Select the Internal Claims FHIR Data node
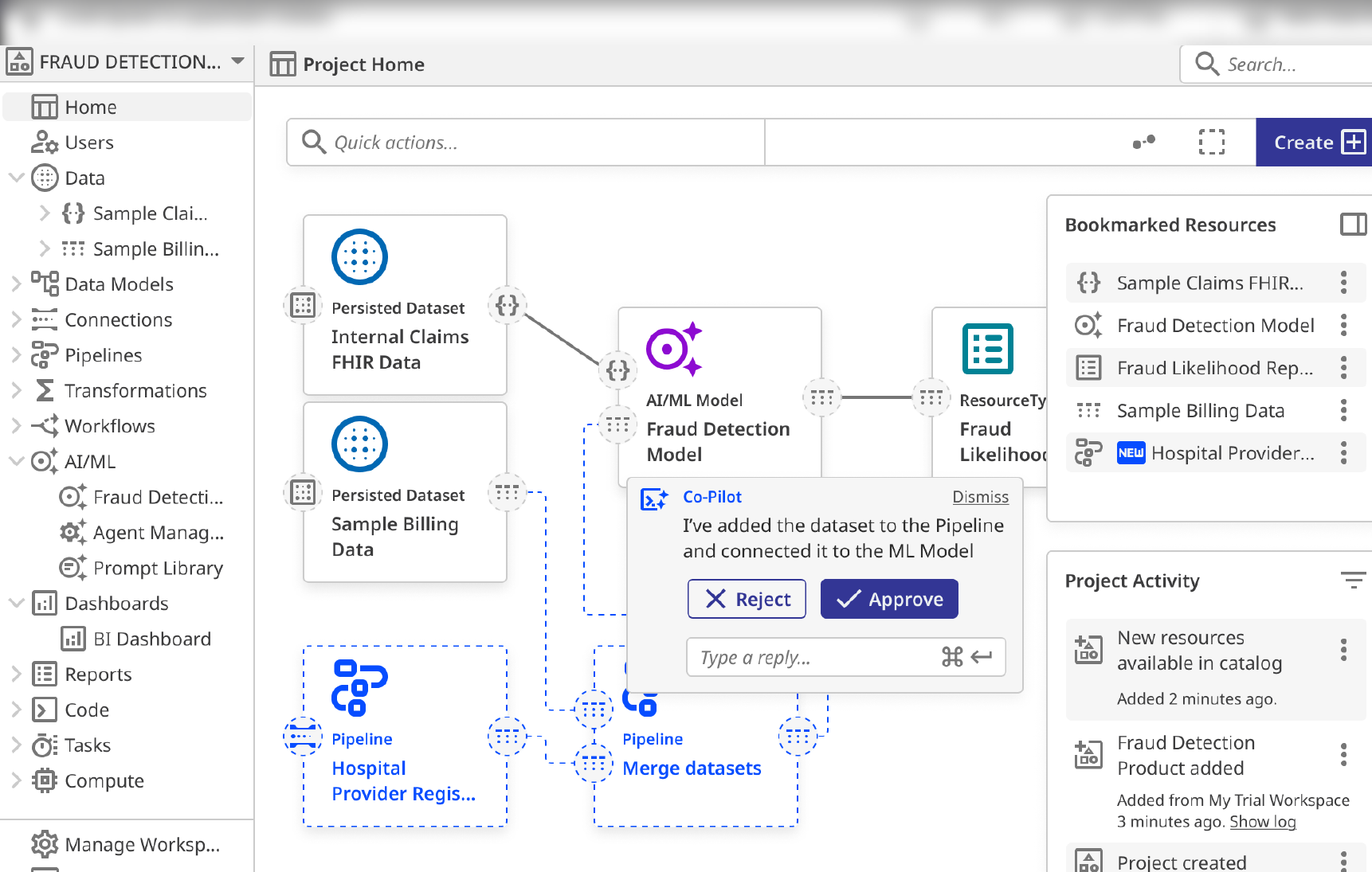Screen dimensions: 1372x872 click(405, 304)
